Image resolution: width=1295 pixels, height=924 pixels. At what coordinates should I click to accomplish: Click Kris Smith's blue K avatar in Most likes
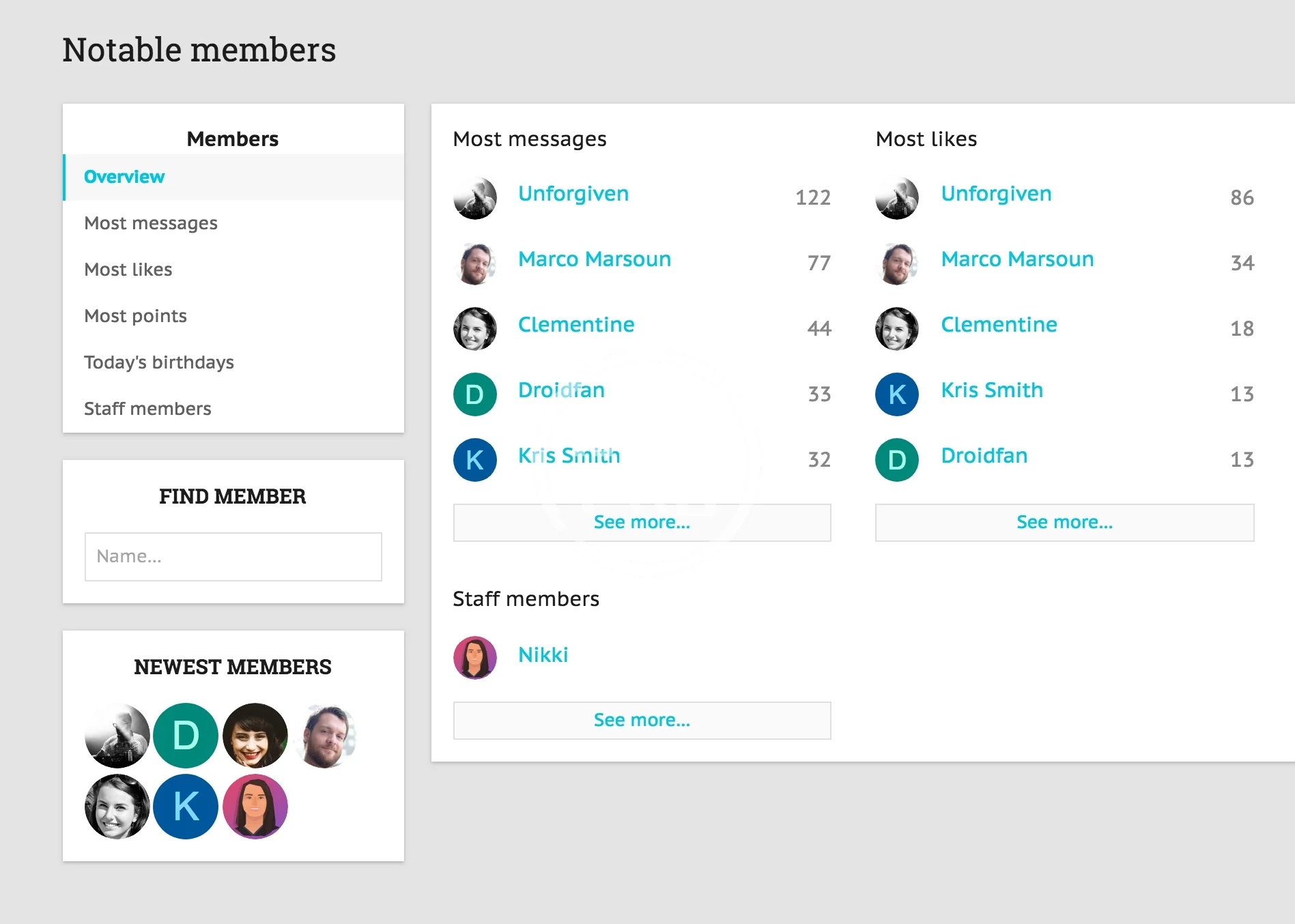coord(896,394)
